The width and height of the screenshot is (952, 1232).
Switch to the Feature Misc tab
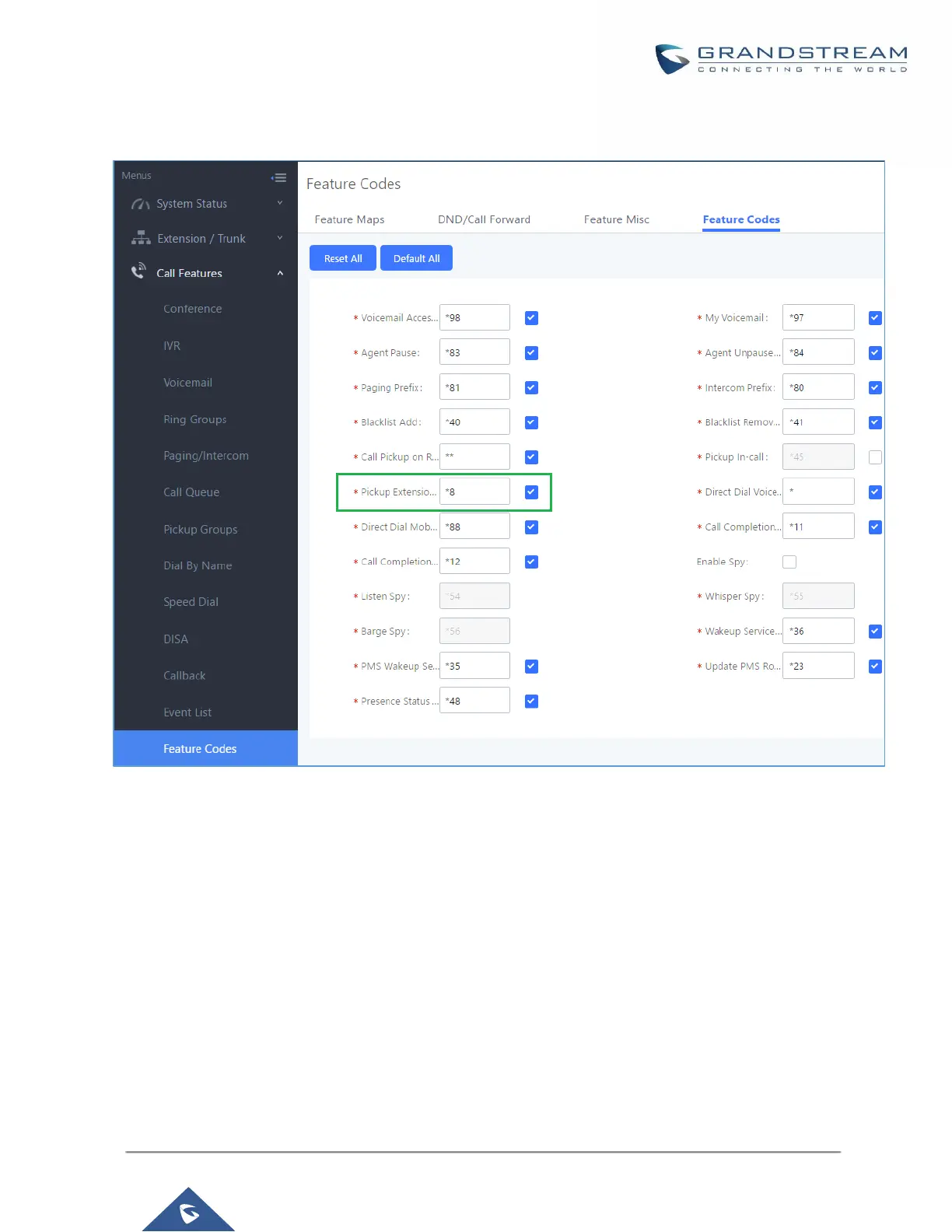point(617,219)
